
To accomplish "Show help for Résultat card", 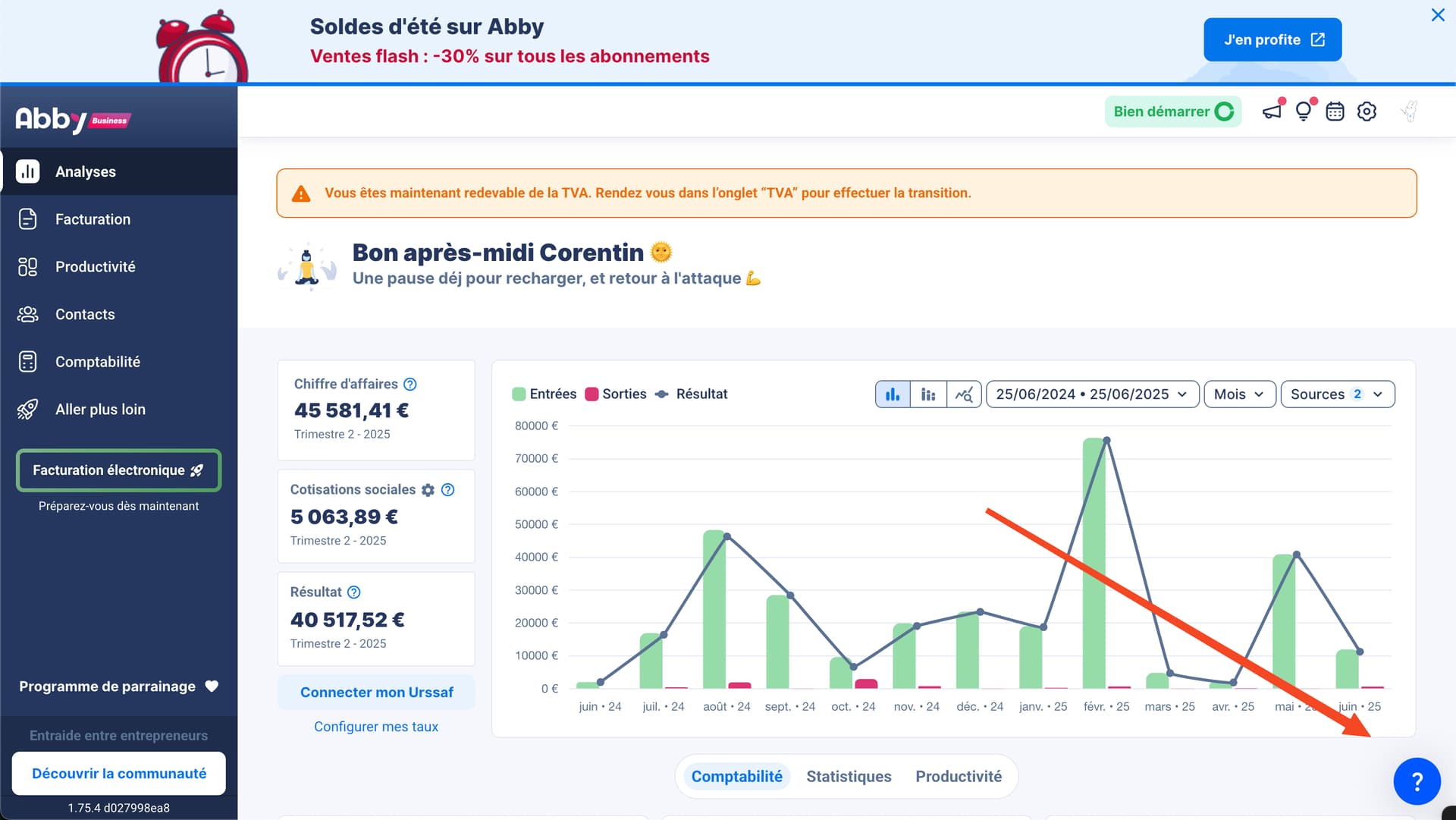I will tap(354, 592).
